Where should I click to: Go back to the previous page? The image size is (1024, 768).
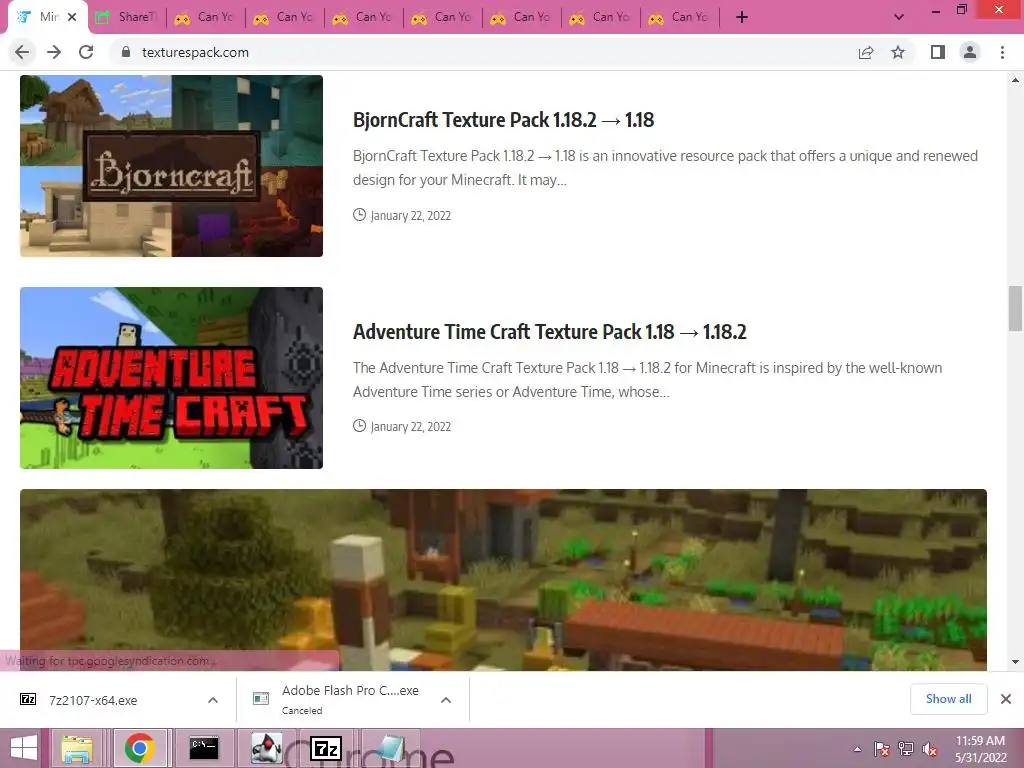click(x=22, y=52)
